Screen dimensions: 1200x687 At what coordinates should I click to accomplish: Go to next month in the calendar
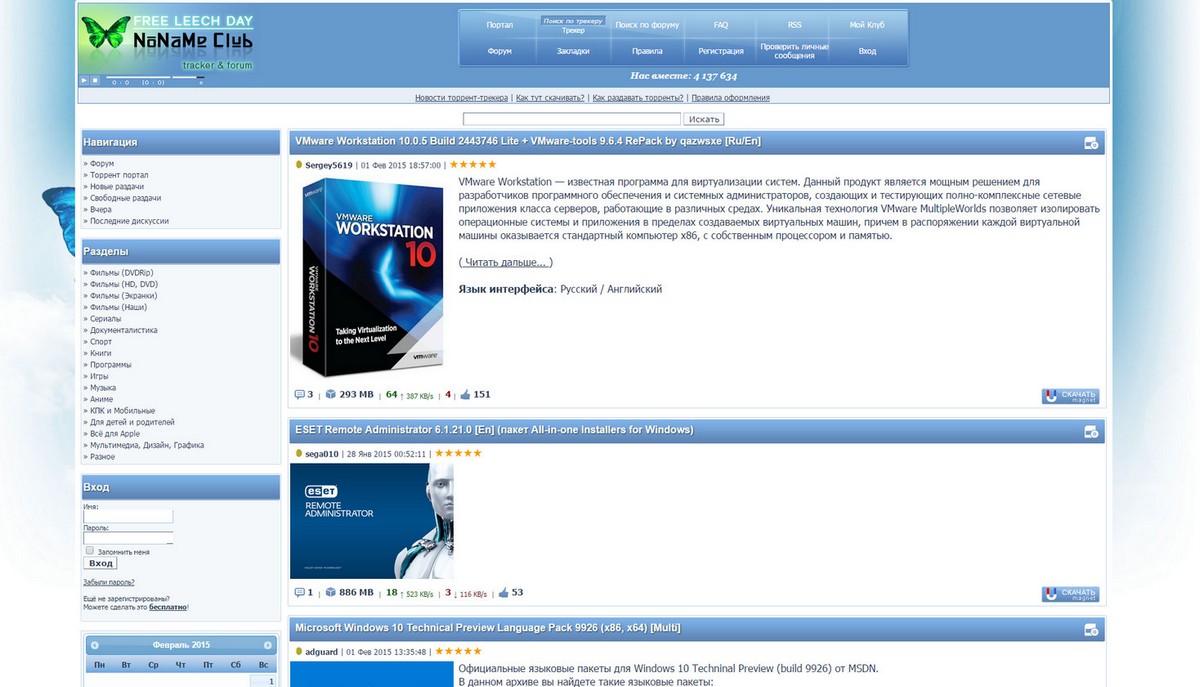tap(266, 645)
